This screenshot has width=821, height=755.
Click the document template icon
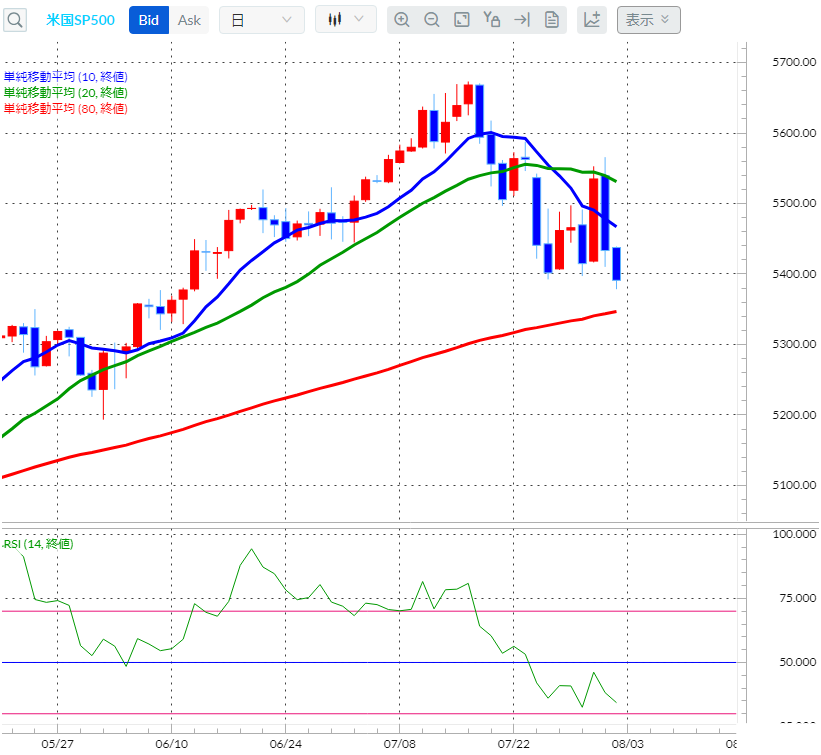551,20
